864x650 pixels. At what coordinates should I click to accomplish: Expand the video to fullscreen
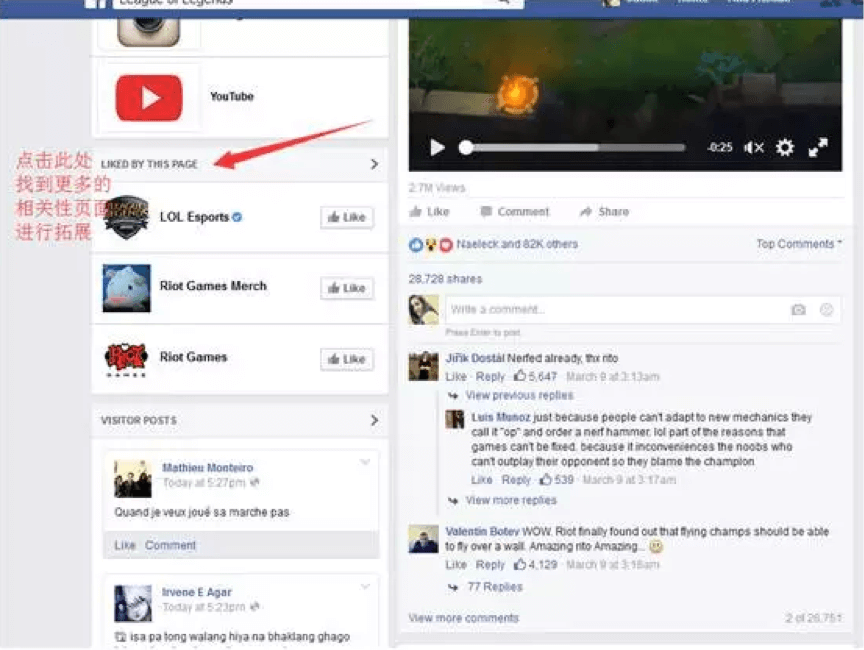[818, 148]
